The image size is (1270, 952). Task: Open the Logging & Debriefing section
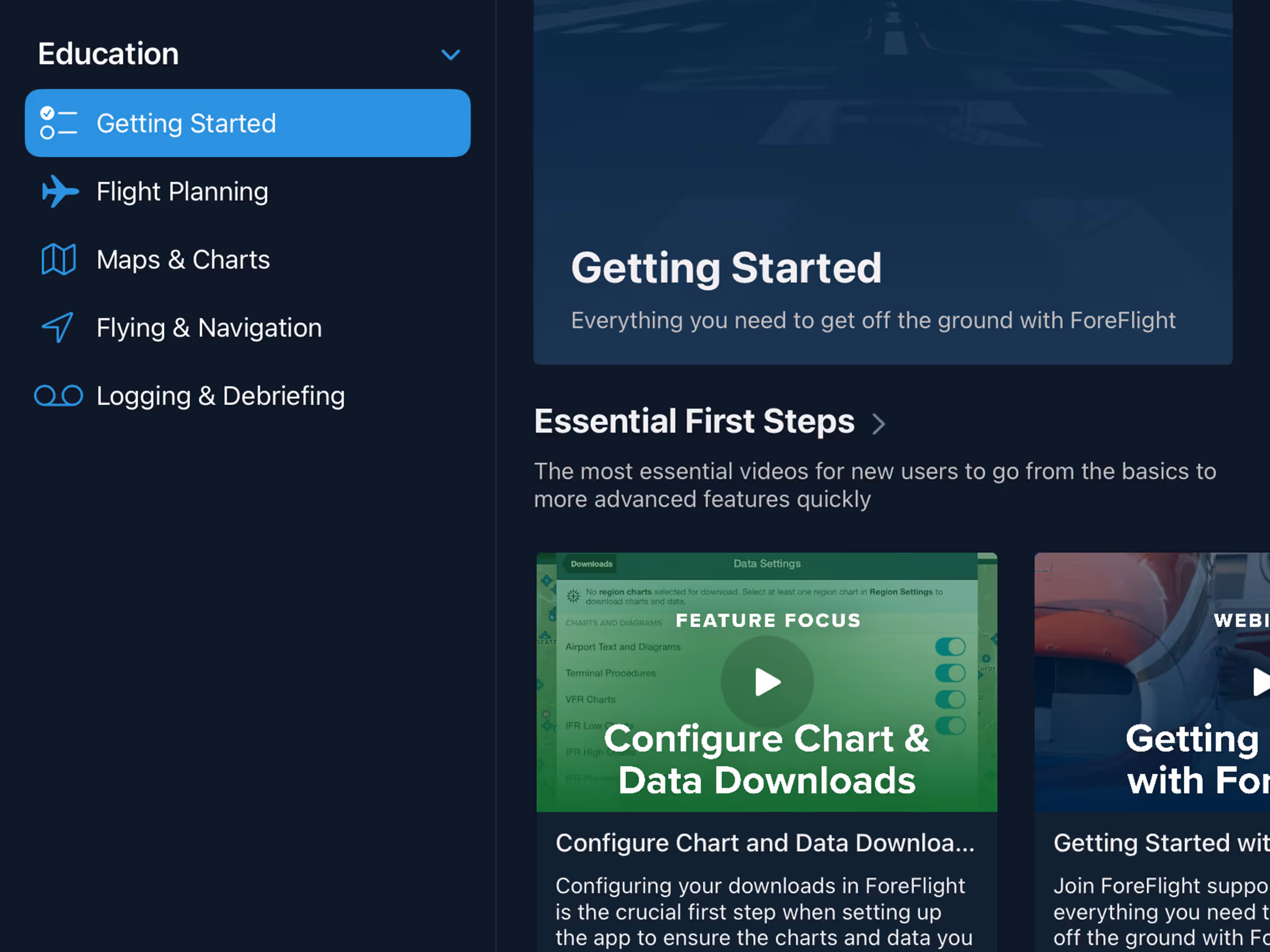248,396
